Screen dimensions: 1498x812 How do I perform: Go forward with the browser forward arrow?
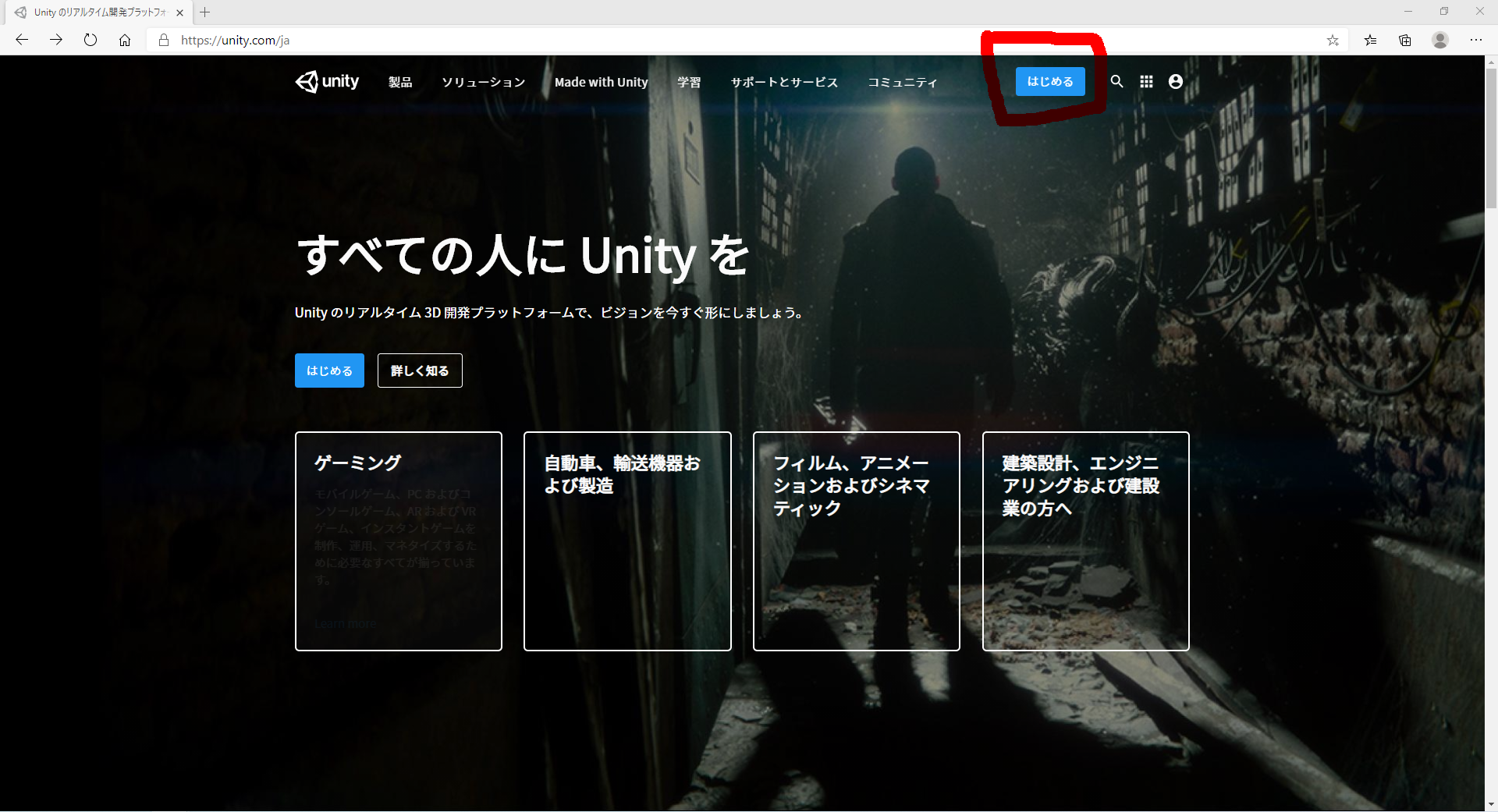[x=56, y=40]
